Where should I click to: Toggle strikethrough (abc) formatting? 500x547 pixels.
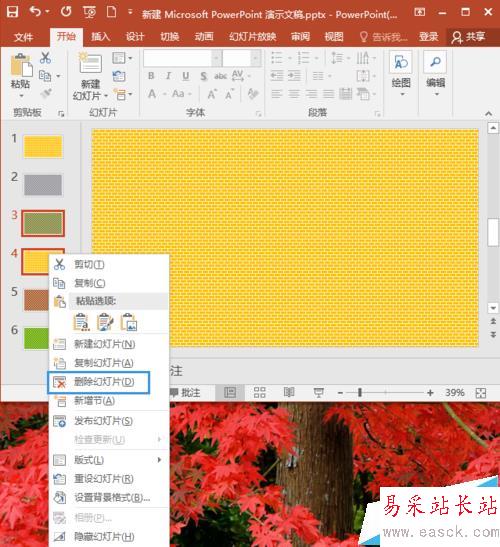coord(220,76)
